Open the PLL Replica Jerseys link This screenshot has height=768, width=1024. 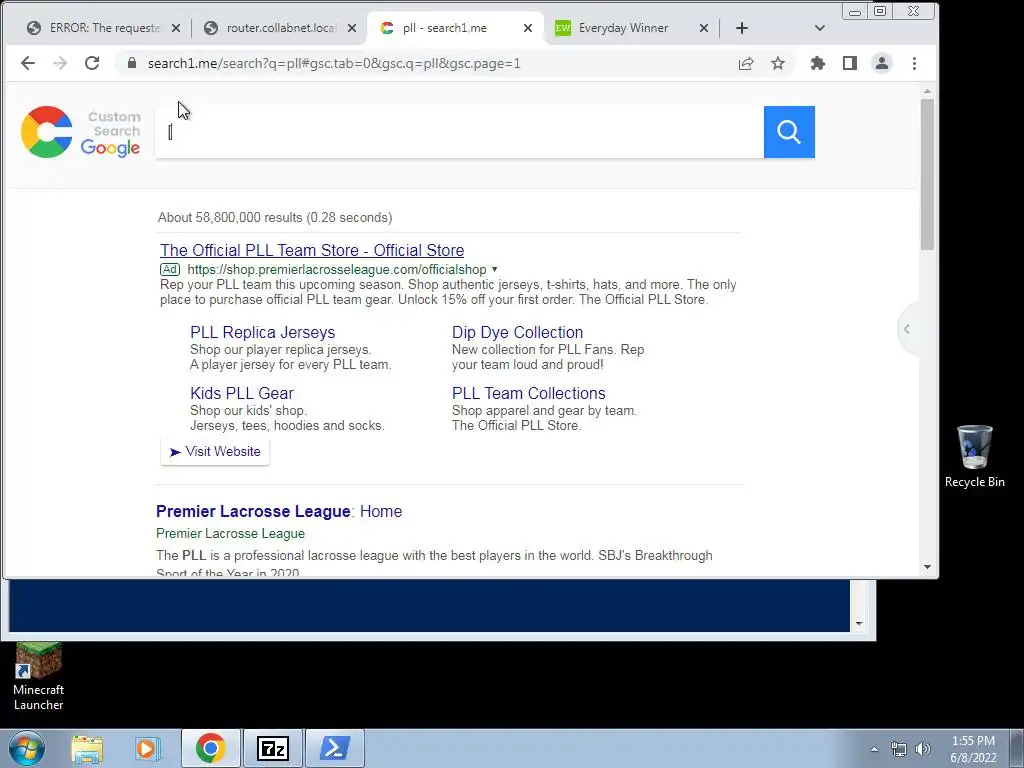pos(263,332)
